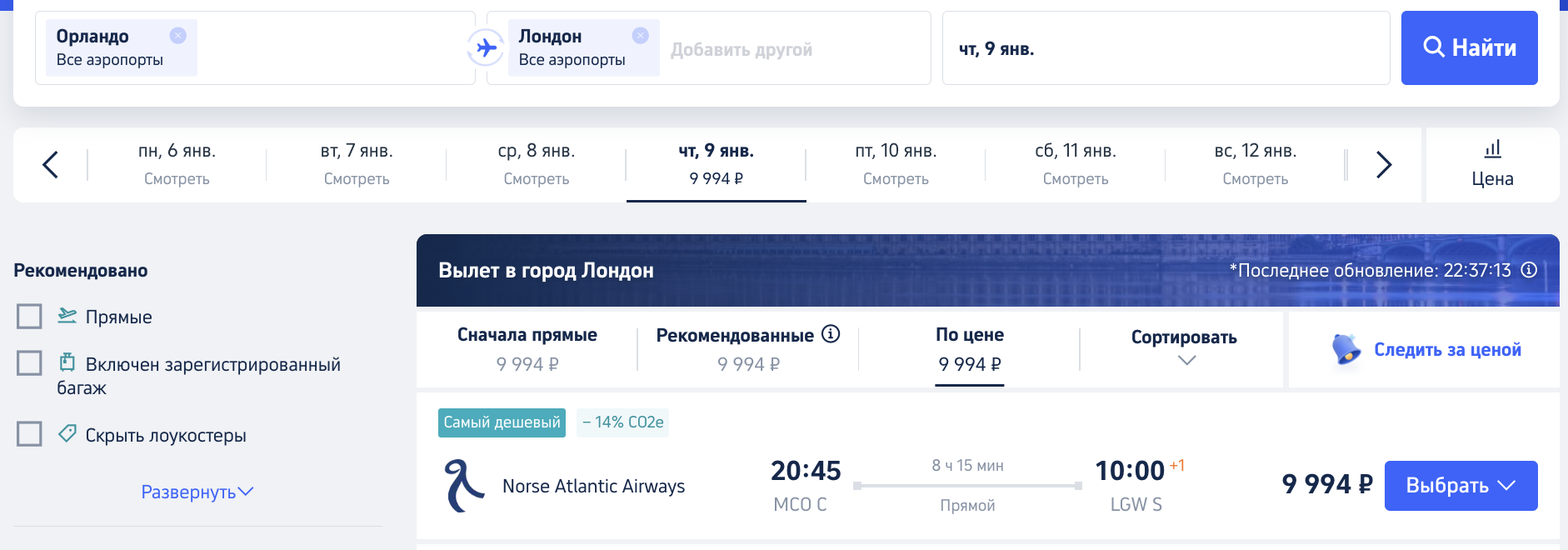The width and height of the screenshot is (1568, 550).
Task: Click the Добавить другой destination field
Action: click(742, 49)
